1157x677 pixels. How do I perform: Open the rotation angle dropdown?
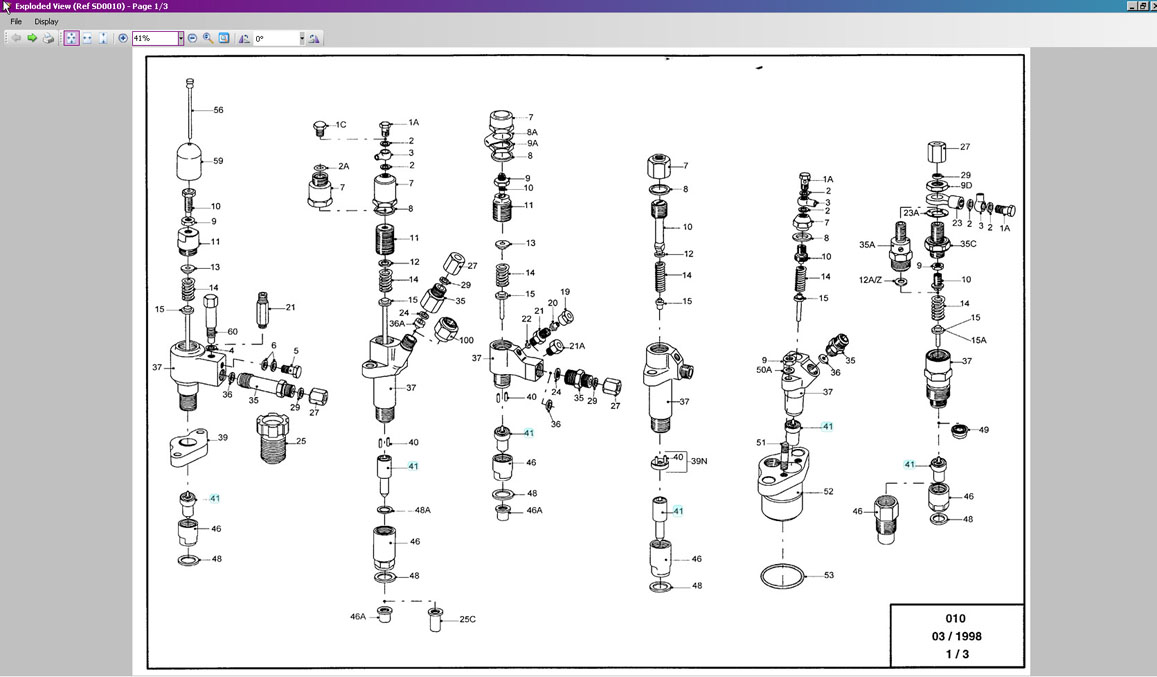click(302, 38)
